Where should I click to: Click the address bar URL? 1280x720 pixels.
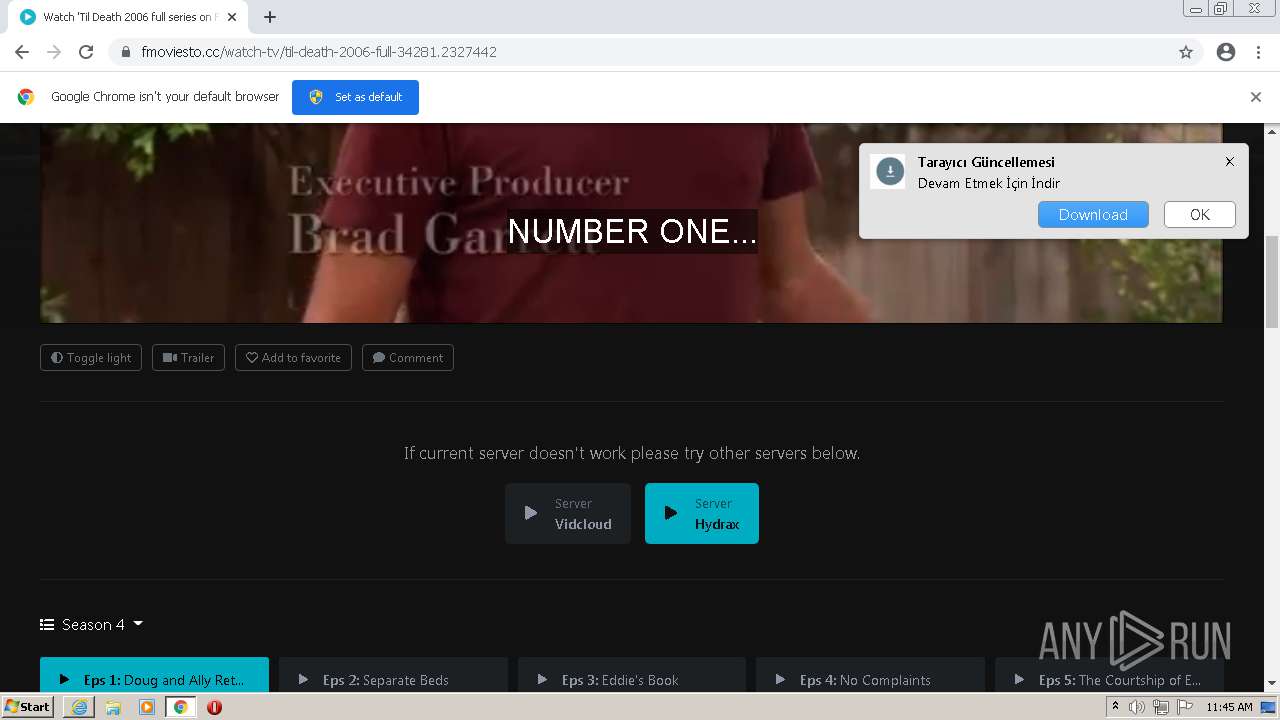click(x=319, y=52)
